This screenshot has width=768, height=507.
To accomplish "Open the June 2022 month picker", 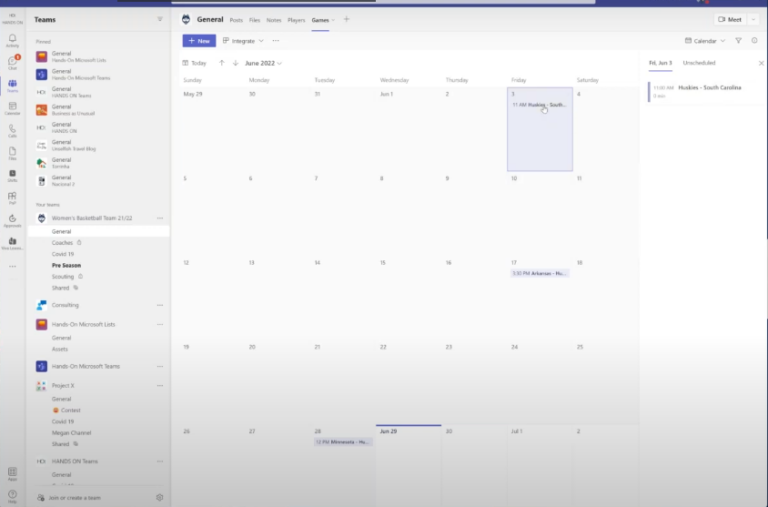I will (263, 63).
